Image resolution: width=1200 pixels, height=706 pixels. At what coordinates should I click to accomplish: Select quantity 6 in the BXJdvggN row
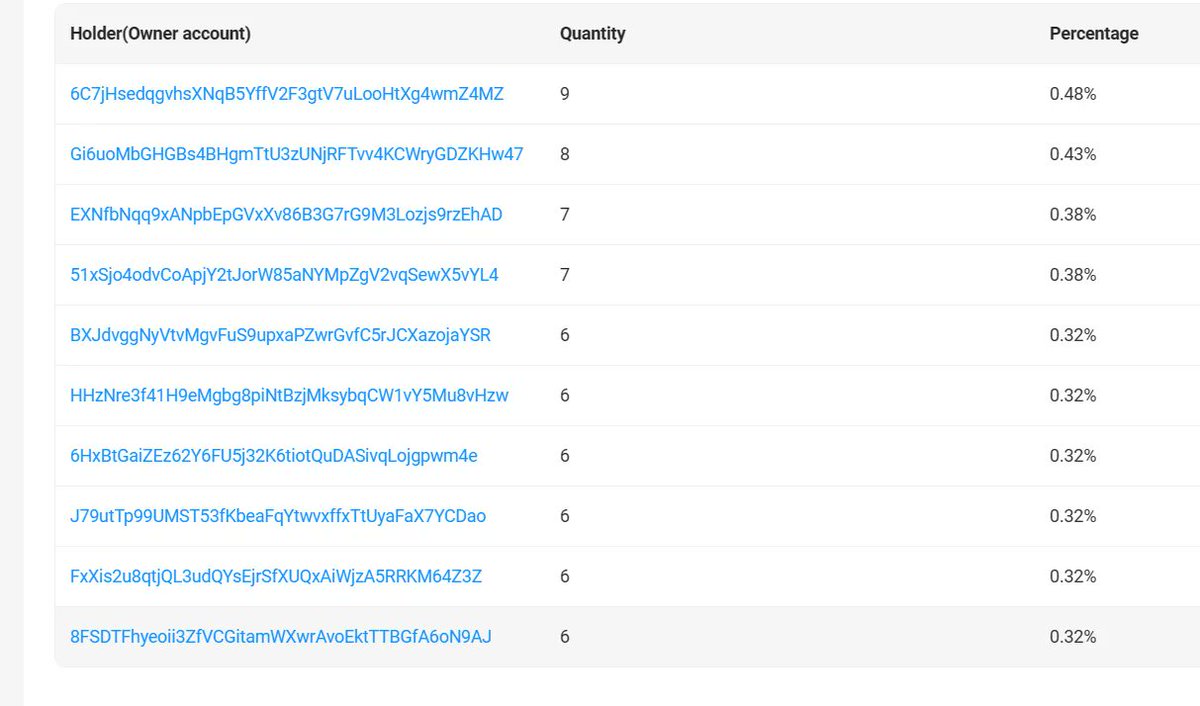pyautogui.click(x=565, y=335)
